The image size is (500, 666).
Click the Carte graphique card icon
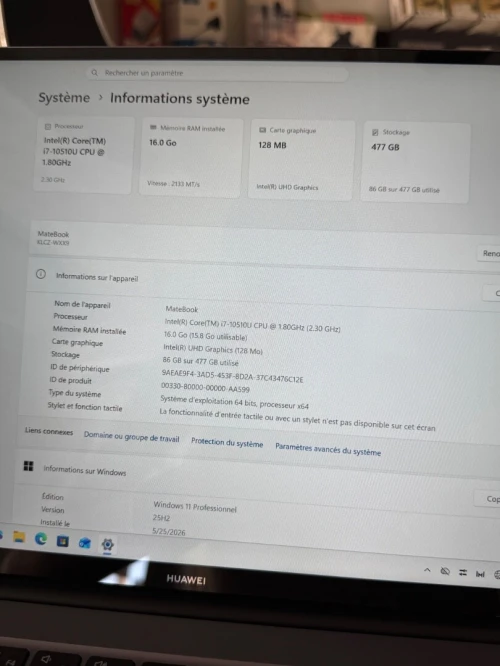click(263, 130)
